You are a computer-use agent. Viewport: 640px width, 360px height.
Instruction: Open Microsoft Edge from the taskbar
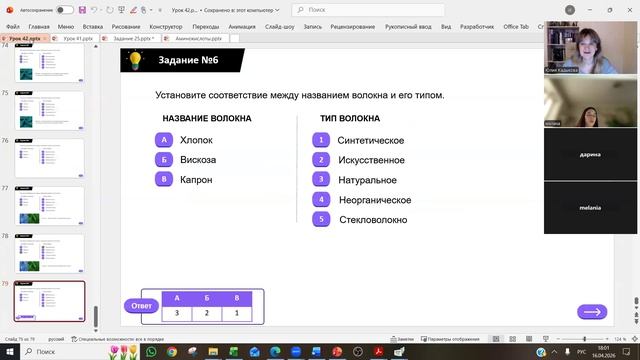[x=275, y=351]
